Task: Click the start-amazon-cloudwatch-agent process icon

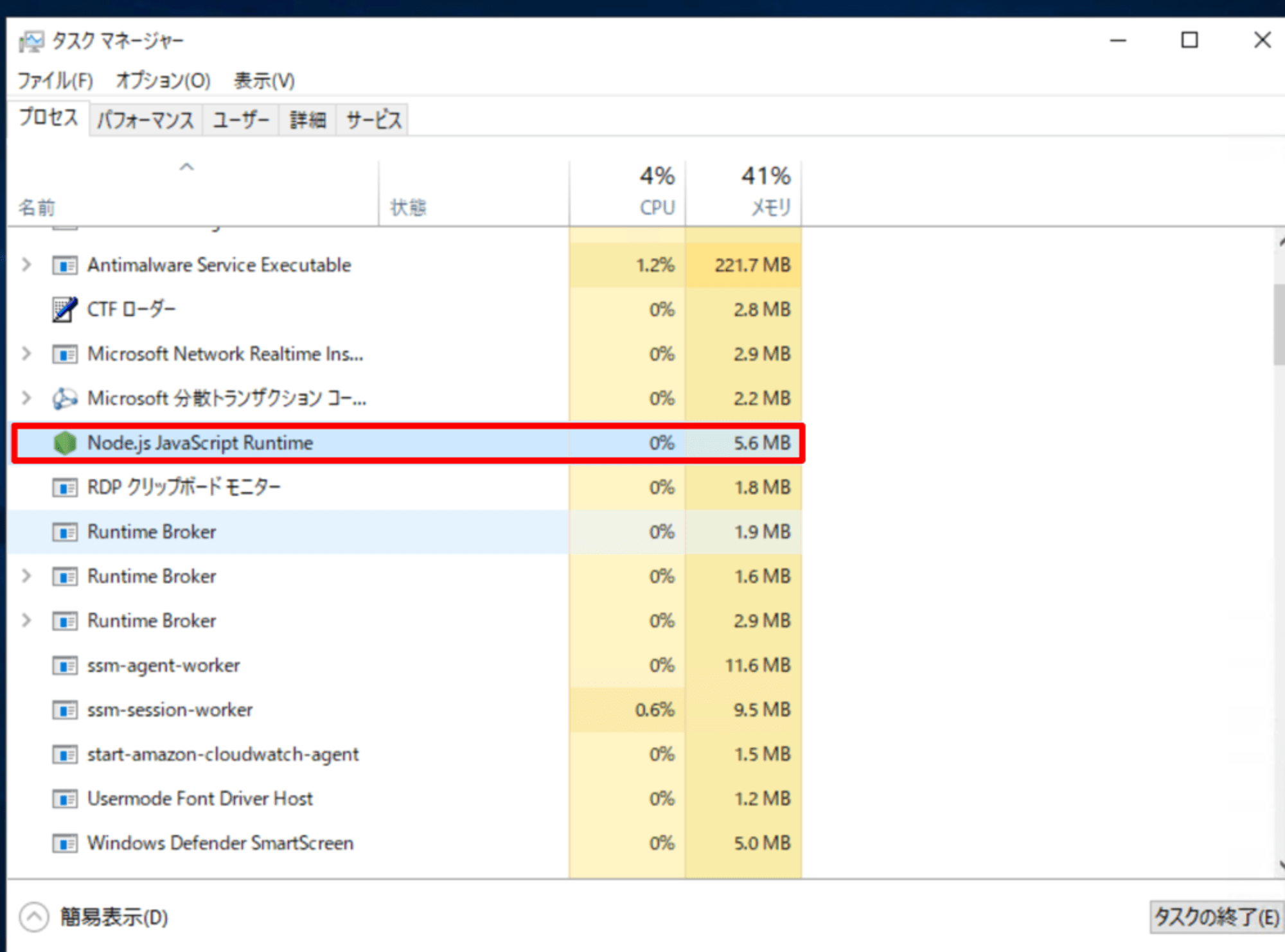Action: point(65,754)
